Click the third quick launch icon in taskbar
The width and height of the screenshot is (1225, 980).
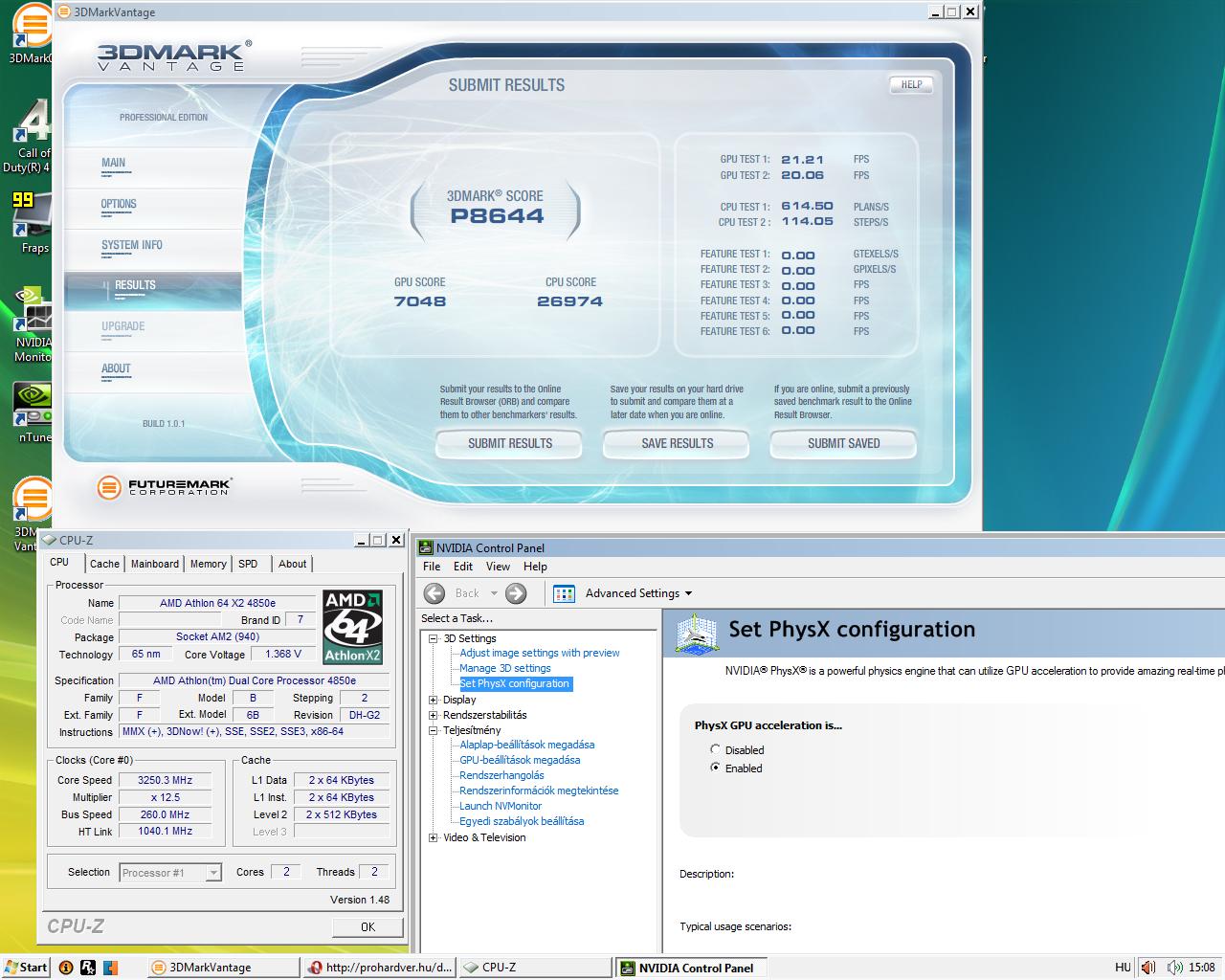tap(110, 968)
